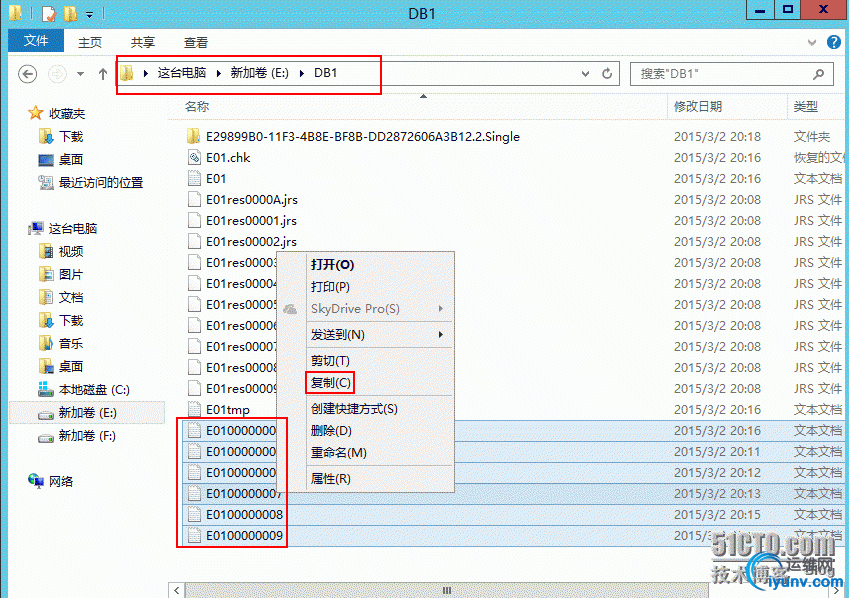This screenshot has width=849, height=598.
Task: Switch to the 共享 tab
Action: [143, 42]
